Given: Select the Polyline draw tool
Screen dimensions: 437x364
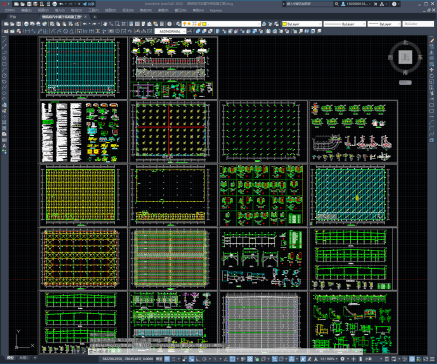Looking at the screenshot, I should (4, 52).
